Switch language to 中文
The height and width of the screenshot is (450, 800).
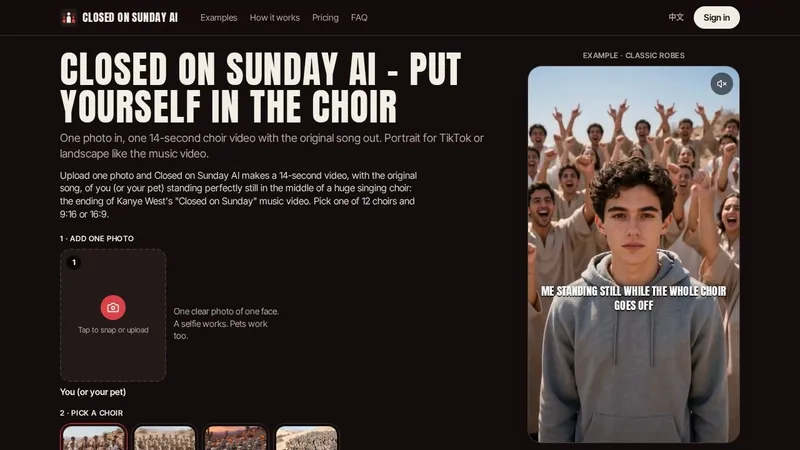click(676, 17)
